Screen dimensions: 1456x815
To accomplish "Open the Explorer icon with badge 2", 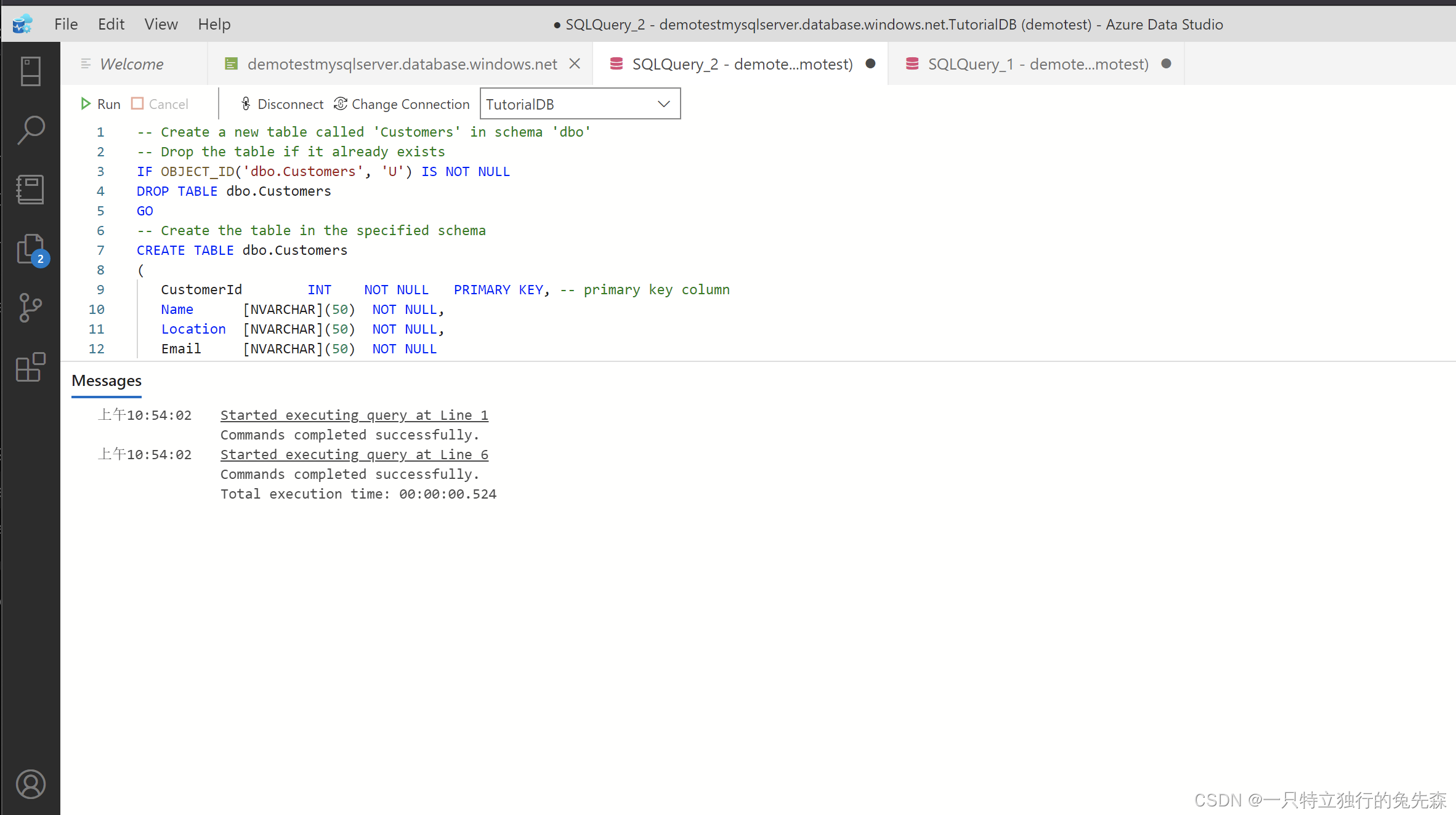I will tap(30, 249).
